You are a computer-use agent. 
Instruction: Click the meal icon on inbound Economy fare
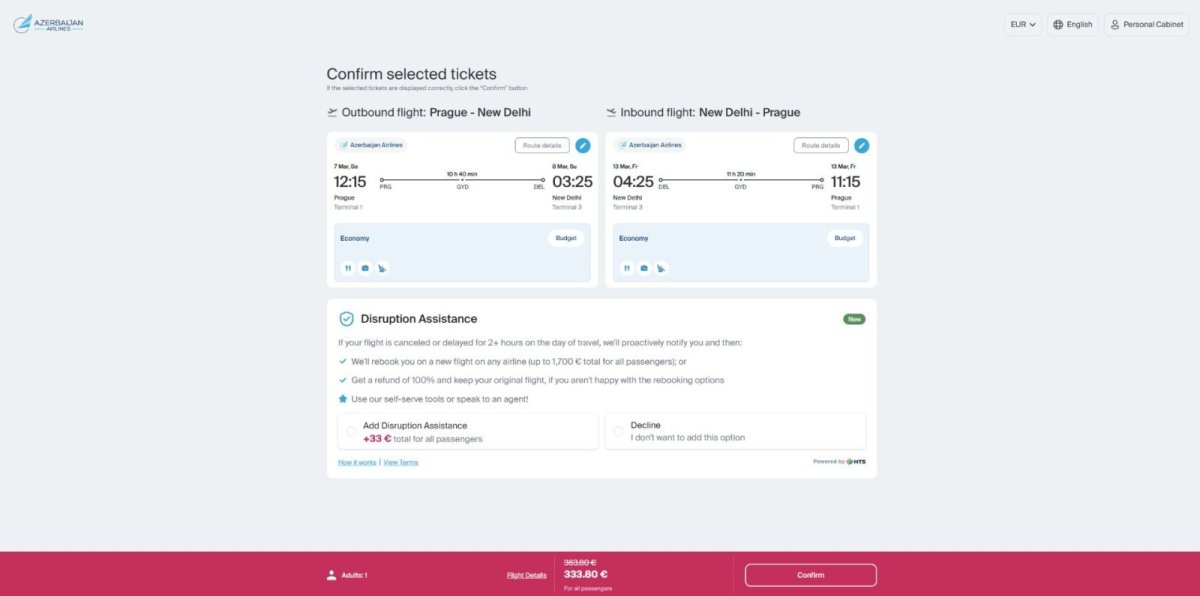click(x=627, y=268)
